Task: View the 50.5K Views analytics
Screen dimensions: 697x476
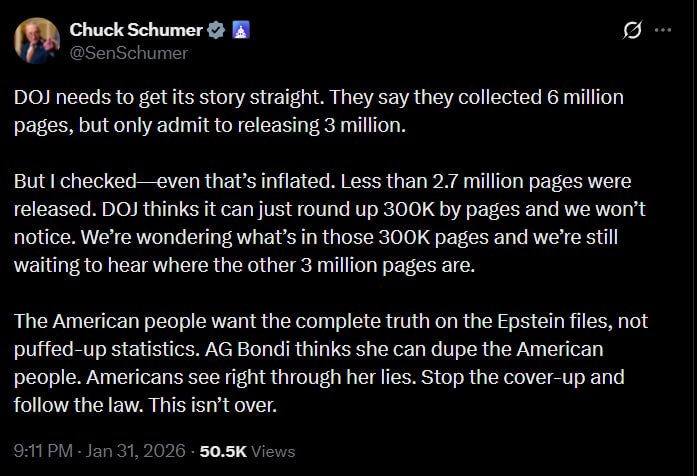Action: 247,451
